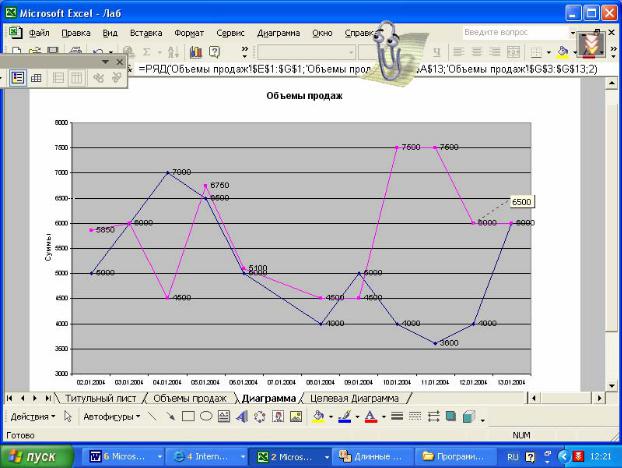Image resolution: width=622 pixels, height=468 pixels.
Task: Choose line style thickness icon
Action: [x=397, y=416]
